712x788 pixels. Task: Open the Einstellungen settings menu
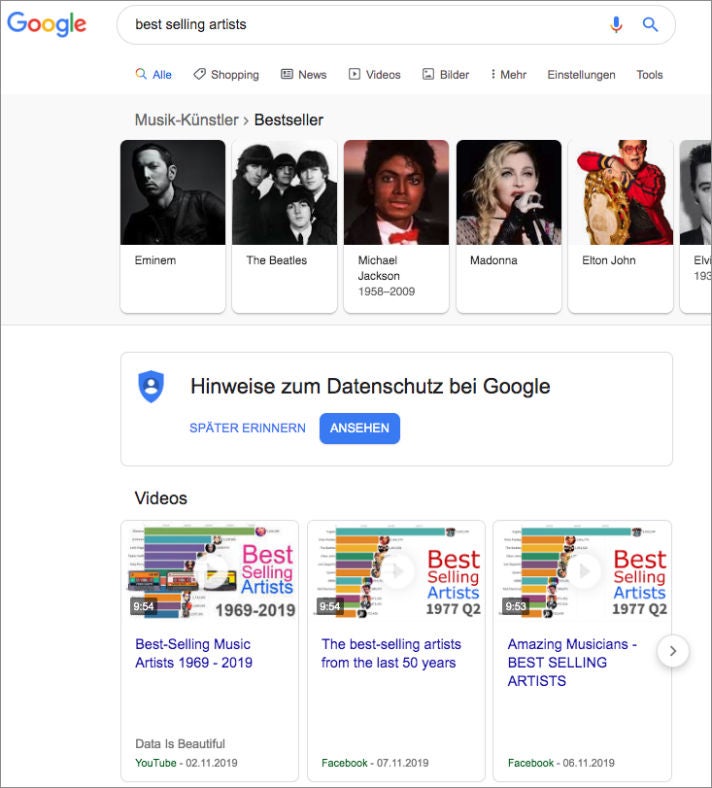[x=581, y=75]
